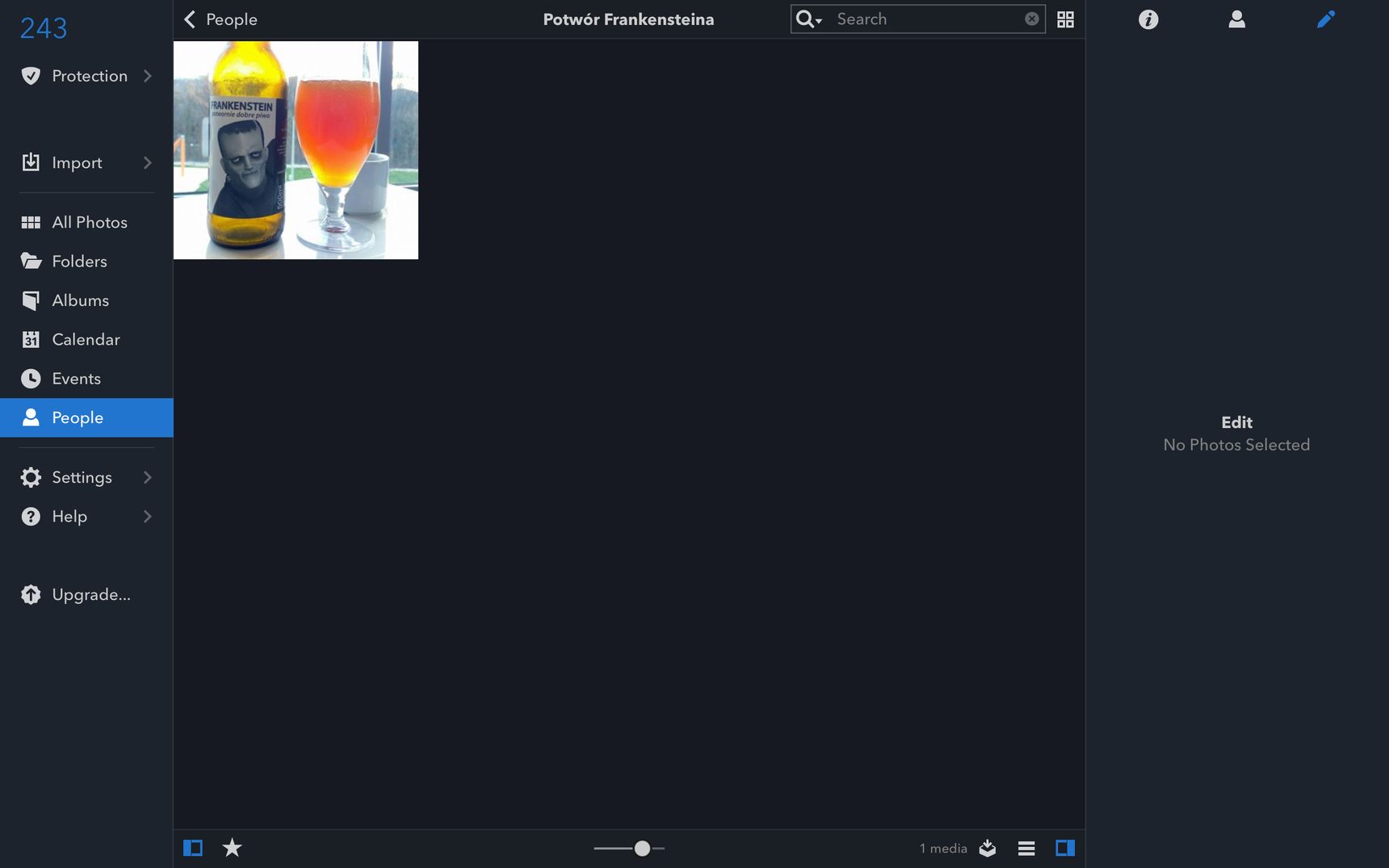Screen dimensions: 1389x868
Task: Filter by favorites star
Action: pyautogui.click(x=232, y=848)
